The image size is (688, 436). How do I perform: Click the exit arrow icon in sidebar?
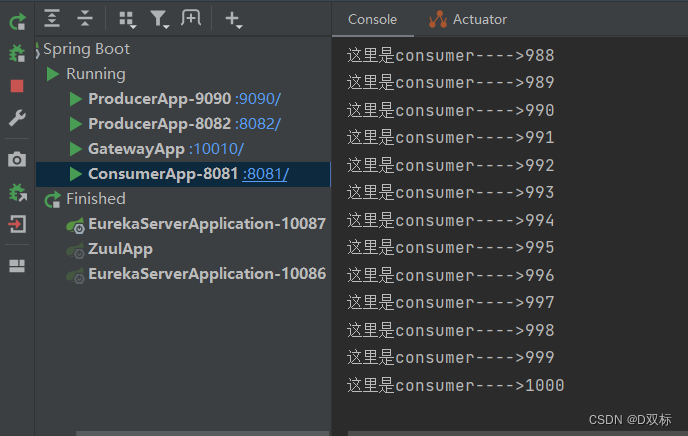(17, 224)
